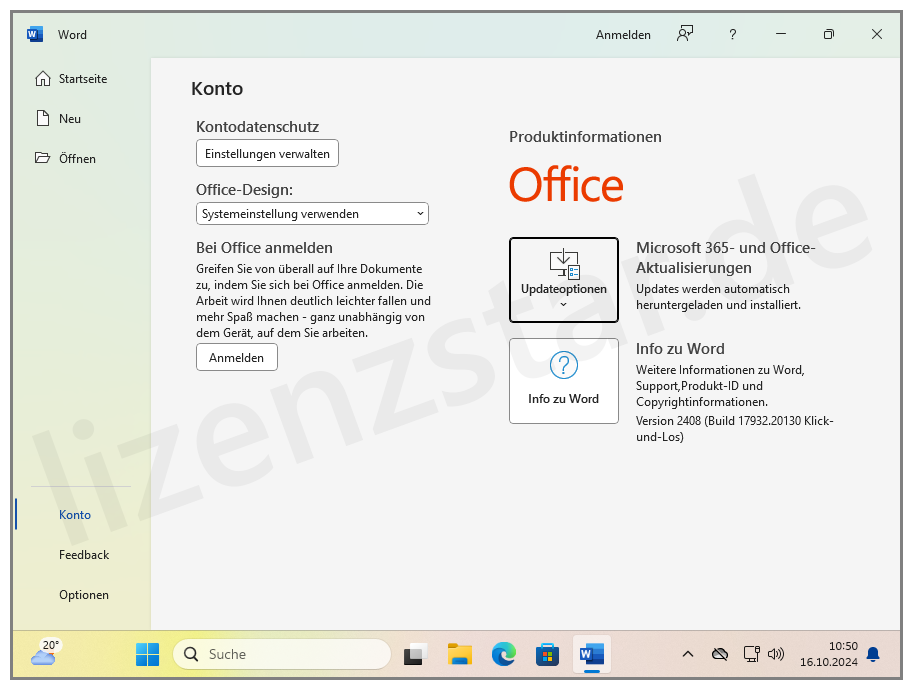
Task: Click 'Updates werden automatisch heruntergeladen' text
Action: (x=718, y=297)
